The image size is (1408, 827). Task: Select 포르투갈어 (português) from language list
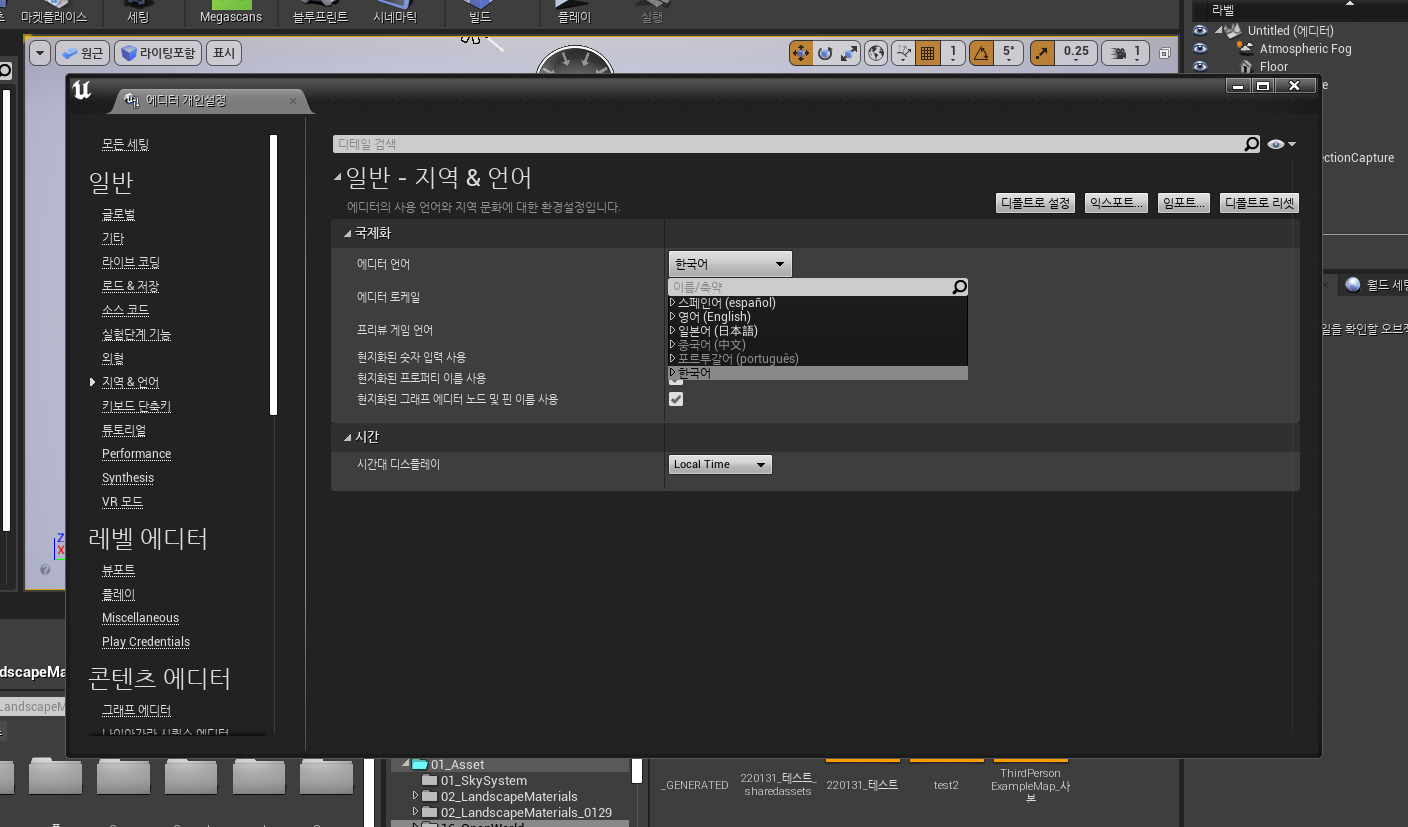[738, 358]
